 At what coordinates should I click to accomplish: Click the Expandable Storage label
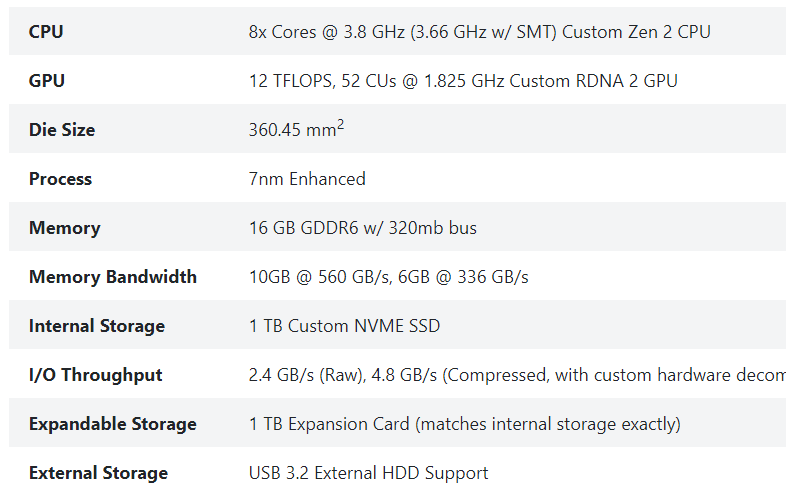point(113,424)
